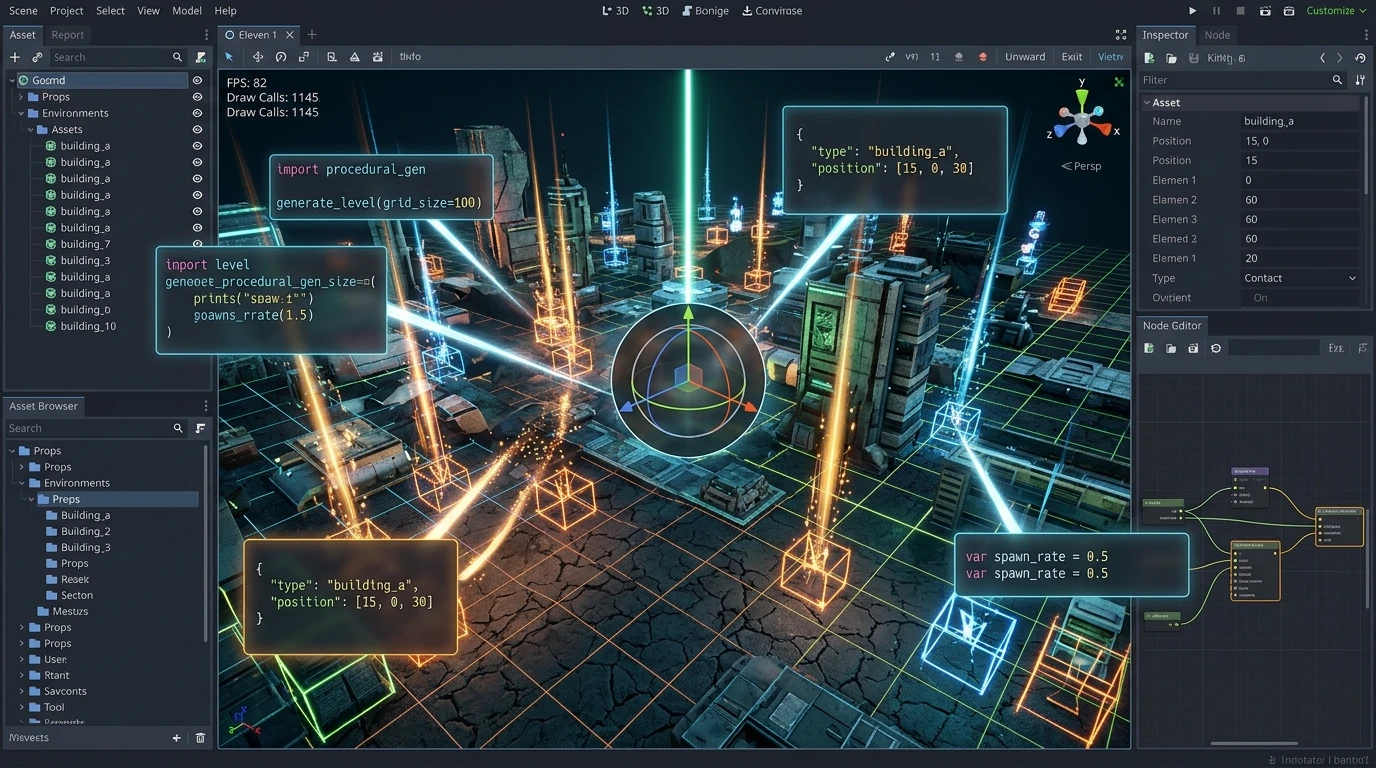Click the Convirase button in top bar
The image size is (1376, 768).
tap(772, 11)
